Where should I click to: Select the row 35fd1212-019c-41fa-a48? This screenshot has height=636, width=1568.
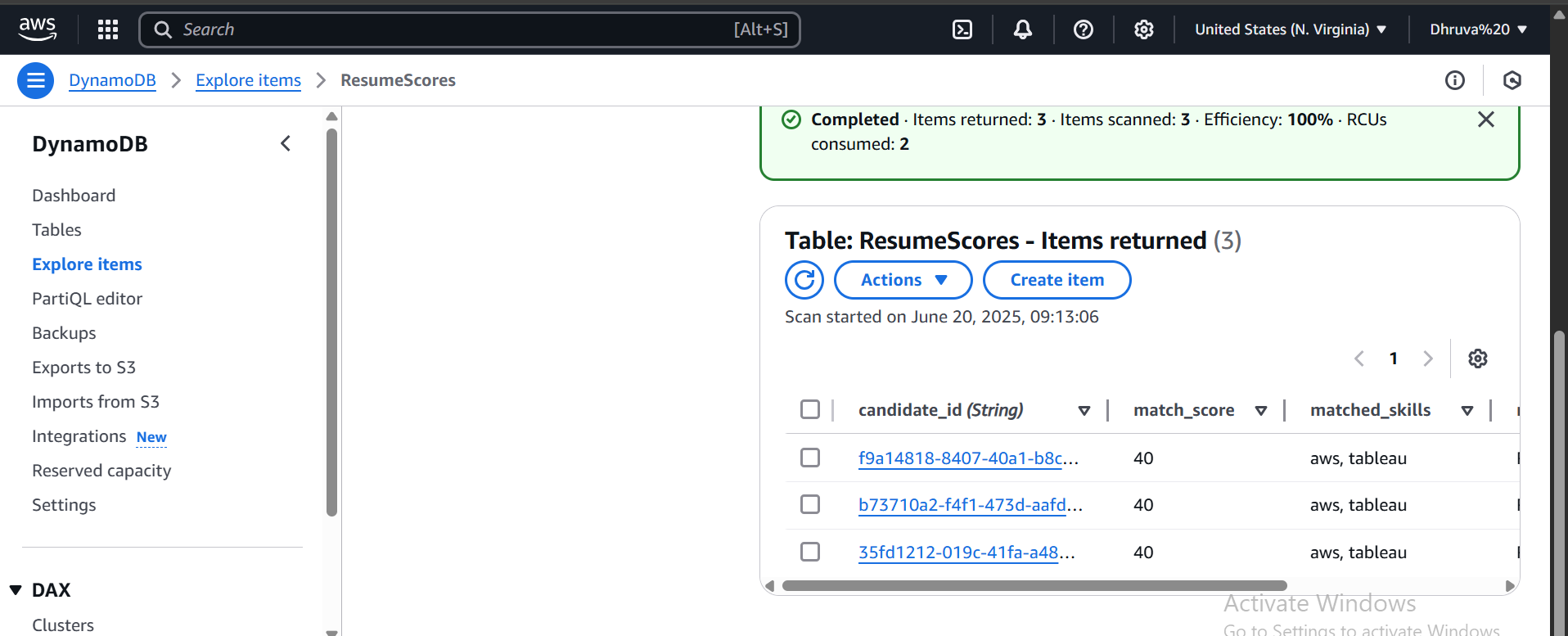click(810, 552)
